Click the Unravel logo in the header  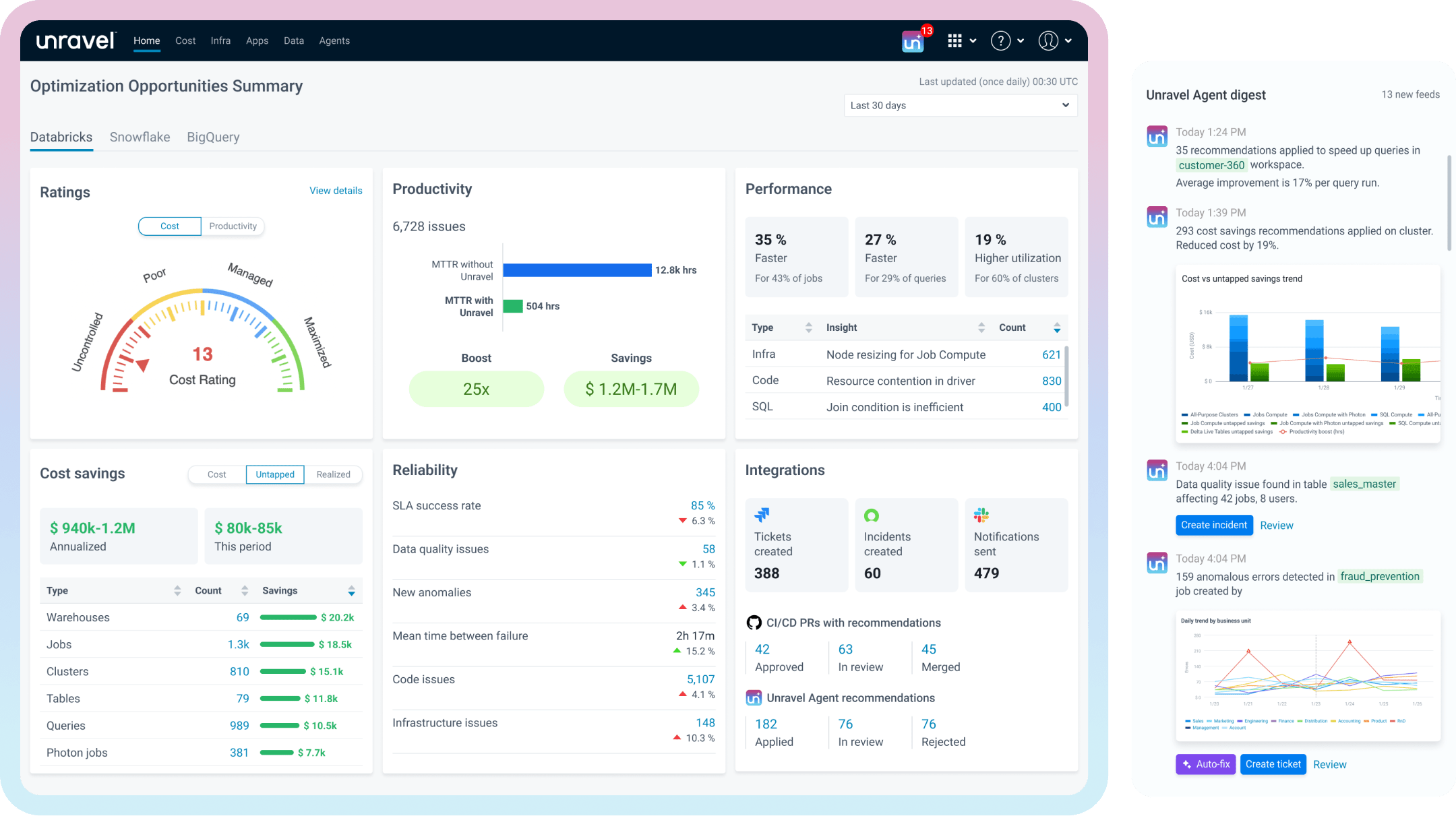click(x=76, y=41)
